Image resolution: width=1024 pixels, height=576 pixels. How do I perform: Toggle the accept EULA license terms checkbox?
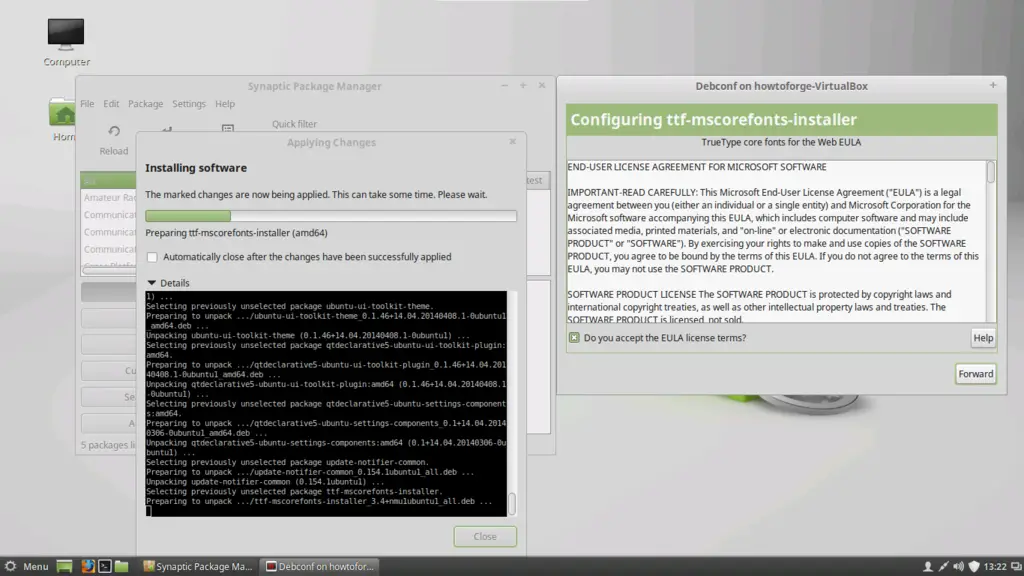[573, 338]
